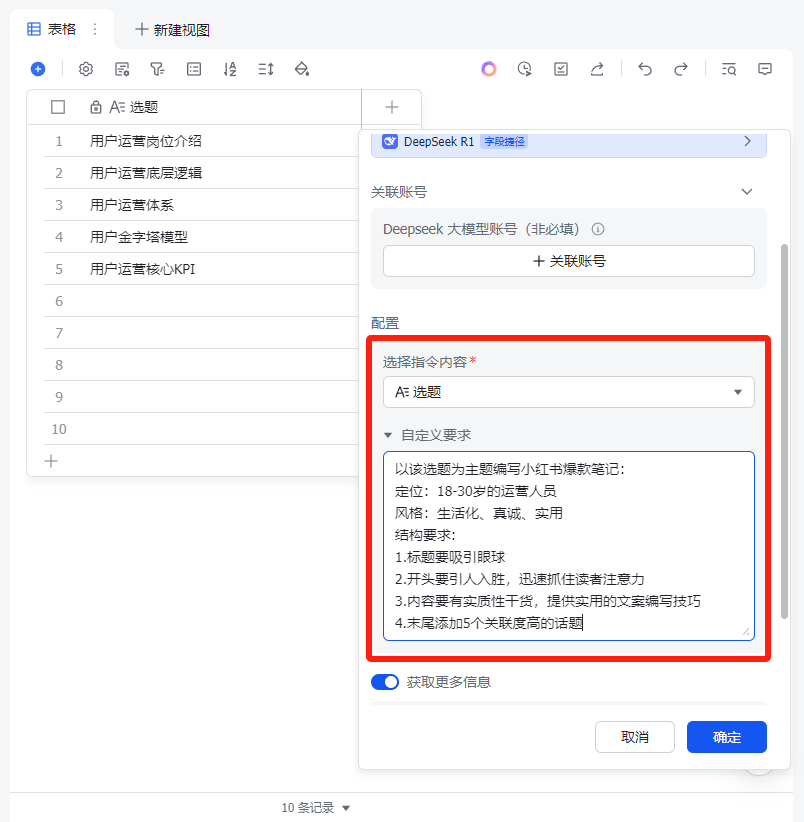Screen dimensions: 804x822
Task: Click the colorful AI circle icon
Action: (x=489, y=69)
